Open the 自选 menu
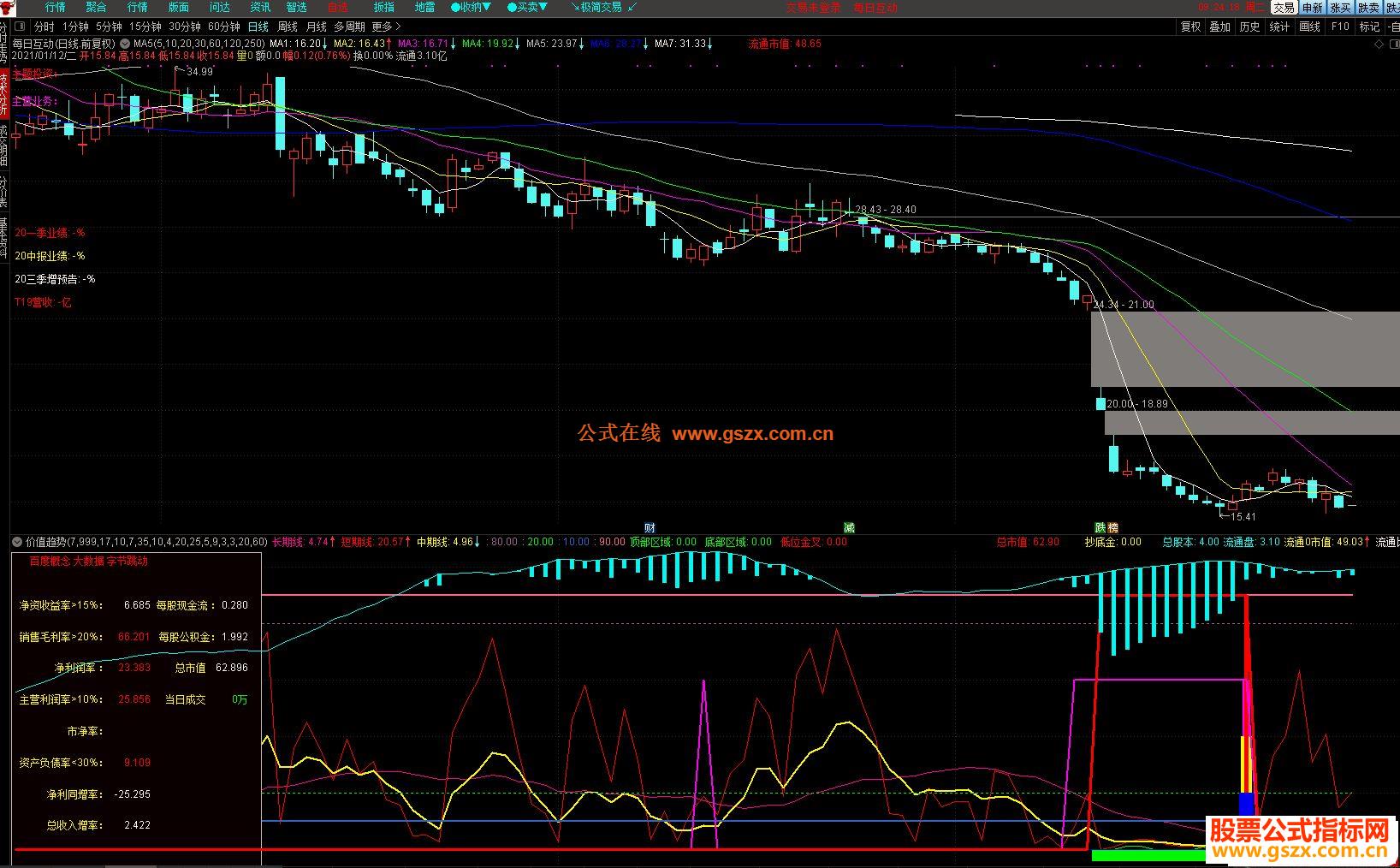Image resolution: width=1400 pixels, height=868 pixels. pyautogui.click(x=337, y=7)
